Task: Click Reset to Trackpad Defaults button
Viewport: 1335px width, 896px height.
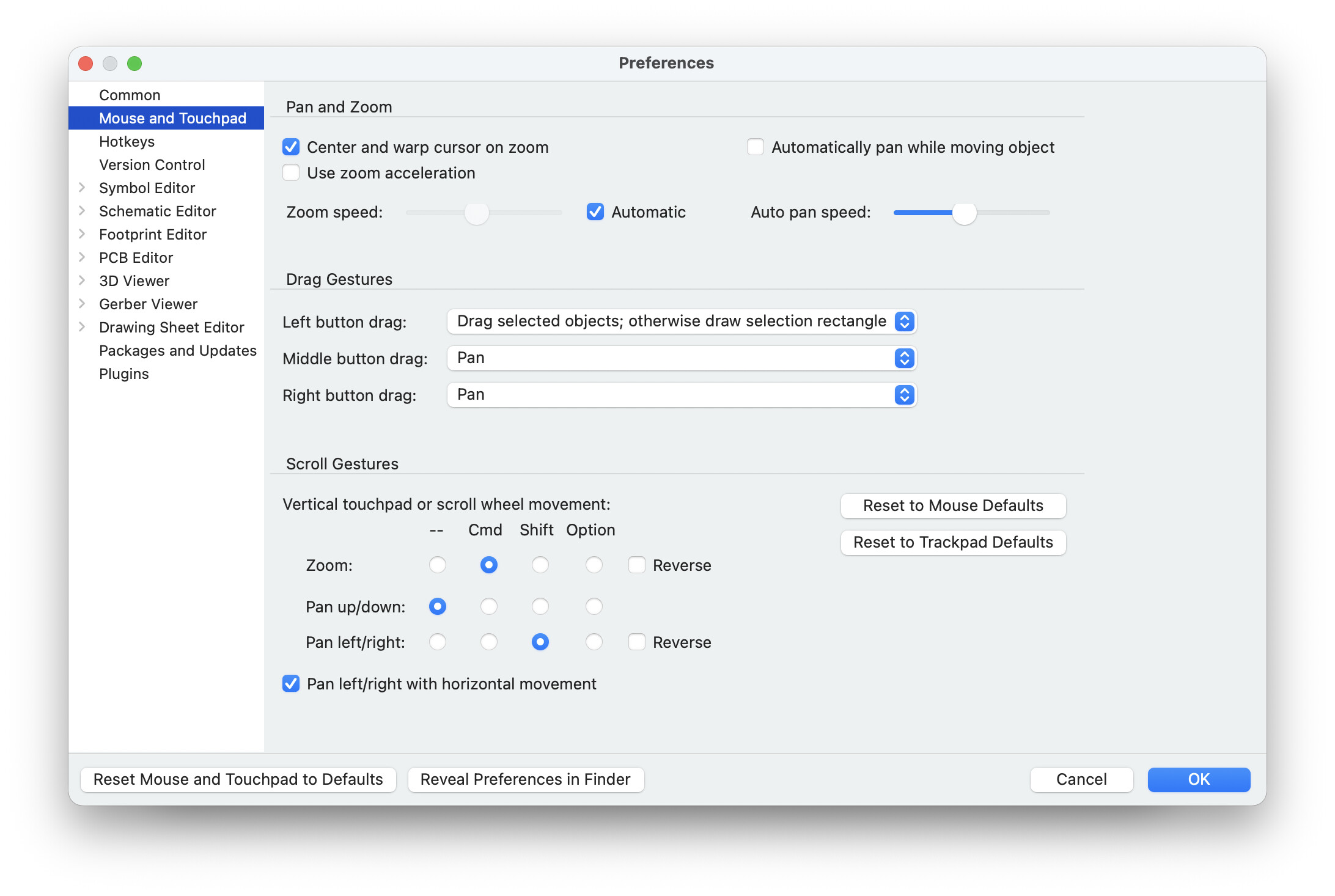Action: (952, 542)
